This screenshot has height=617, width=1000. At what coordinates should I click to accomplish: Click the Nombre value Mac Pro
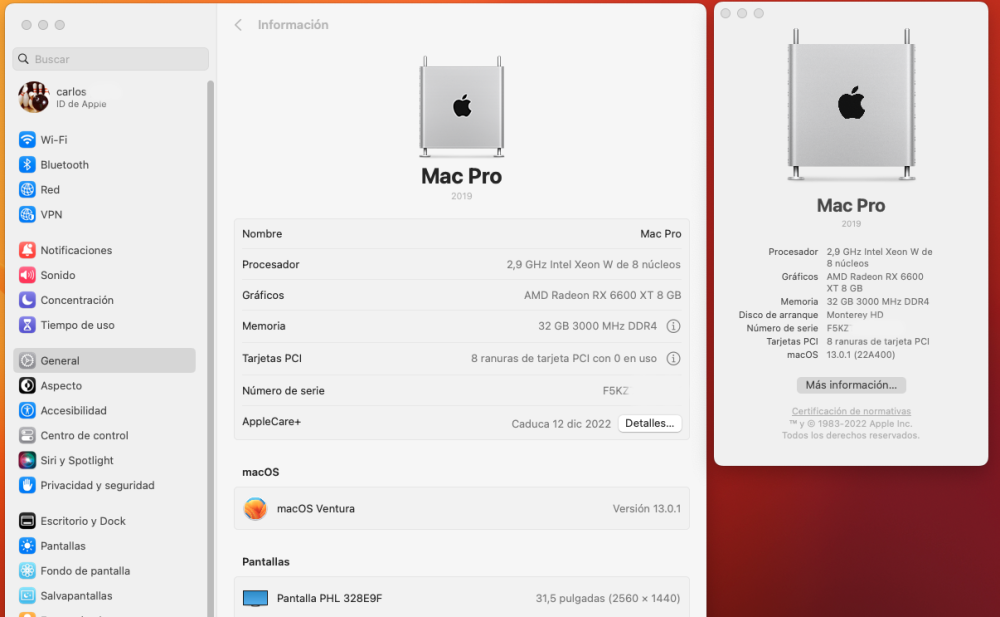pyautogui.click(x=660, y=234)
